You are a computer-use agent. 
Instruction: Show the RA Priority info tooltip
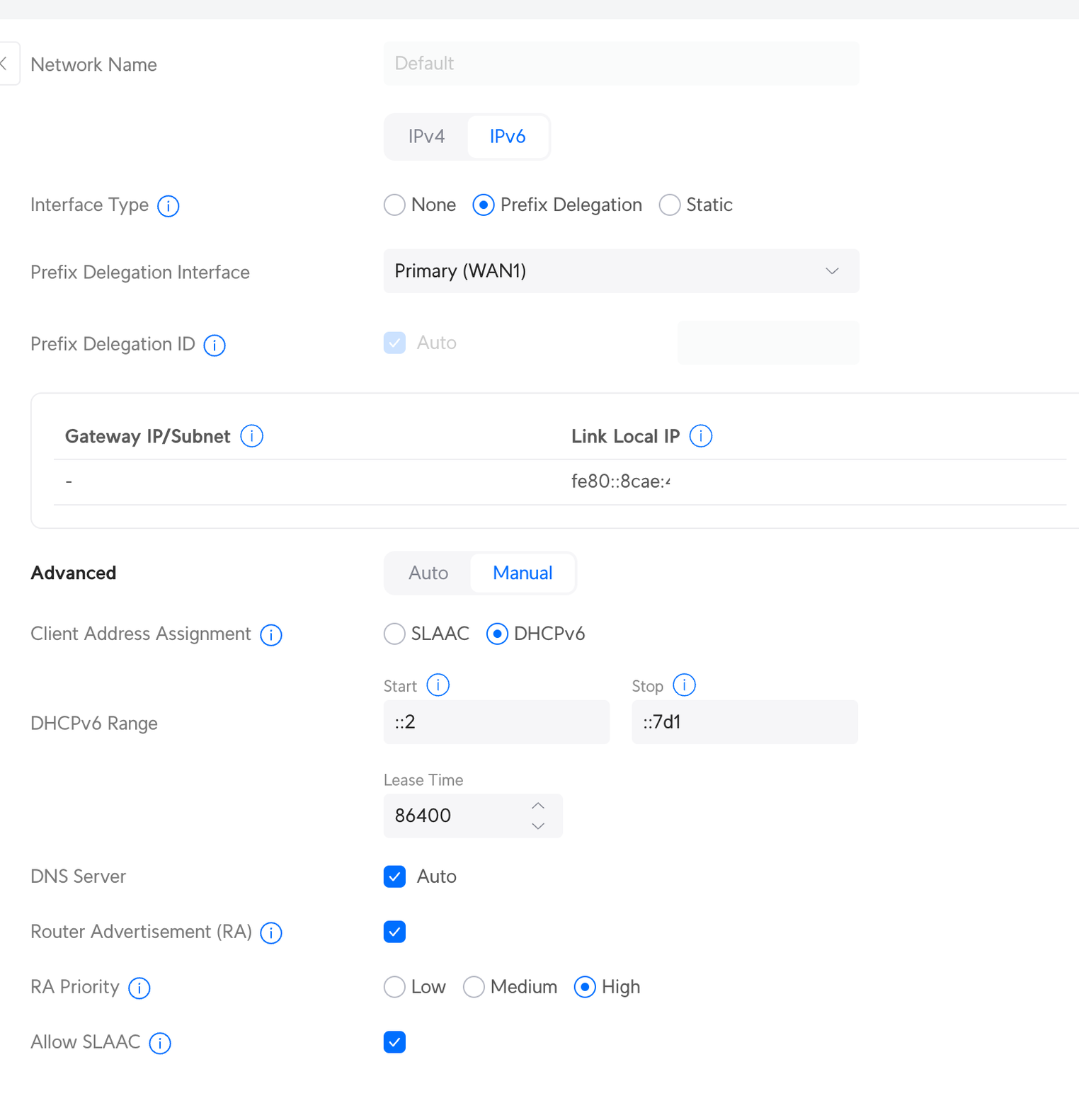[139, 988]
